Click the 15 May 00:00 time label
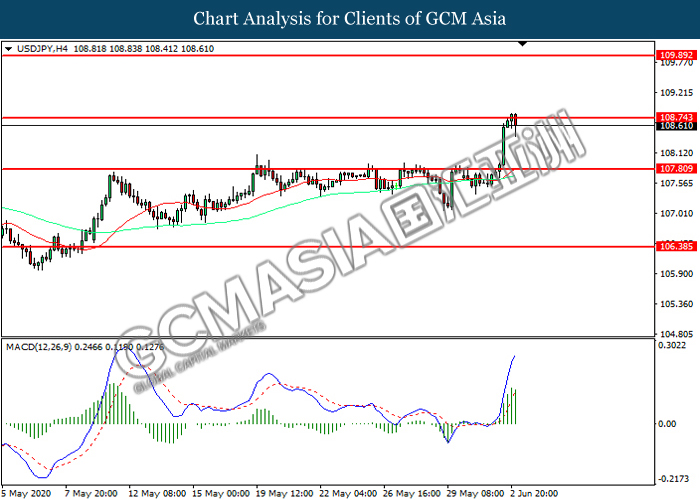Image resolution: width=700 pixels, height=500 pixels. pyautogui.click(x=221, y=493)
